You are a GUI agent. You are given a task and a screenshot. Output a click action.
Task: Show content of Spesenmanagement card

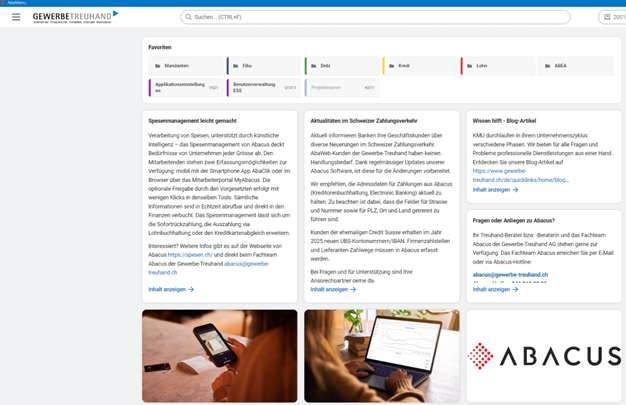click(x=171, y=290)
